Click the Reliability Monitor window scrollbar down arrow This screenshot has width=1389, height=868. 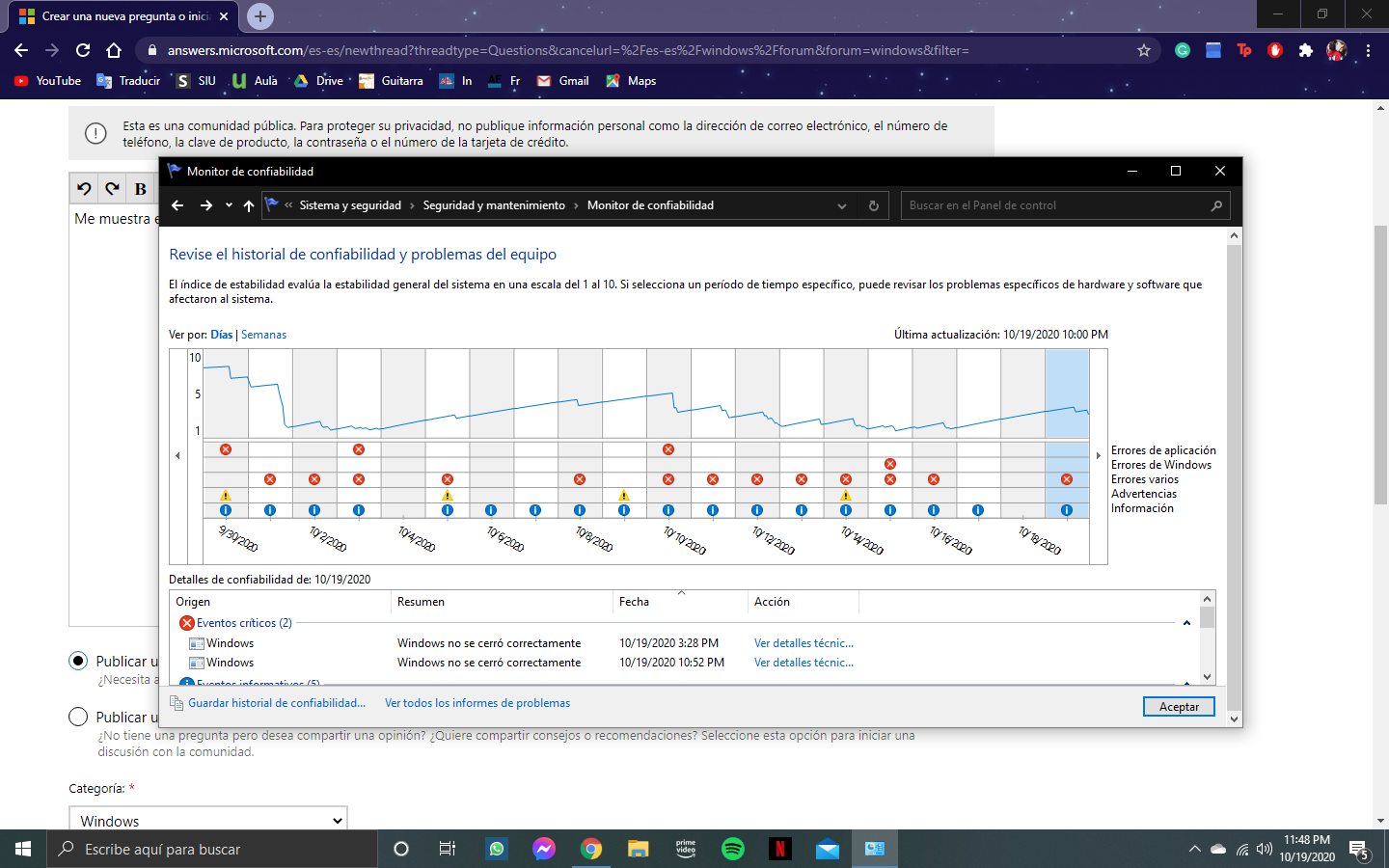1234,719
